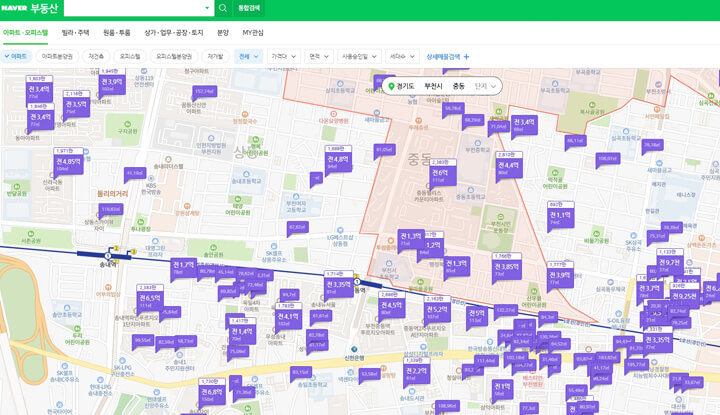Open the search box dropdown arrow
The height and width of the screenshot is (415, 720).
click(x=207, y=8)
